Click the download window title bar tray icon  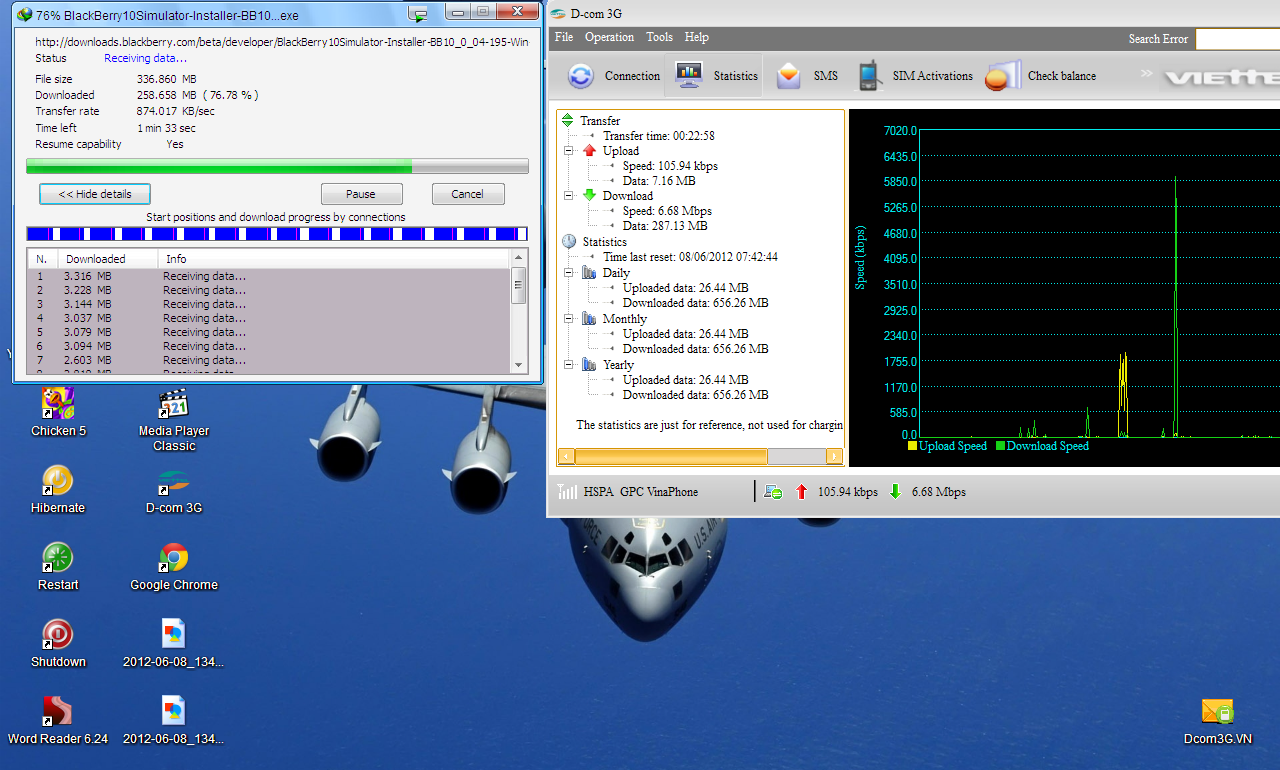[419, 13]
